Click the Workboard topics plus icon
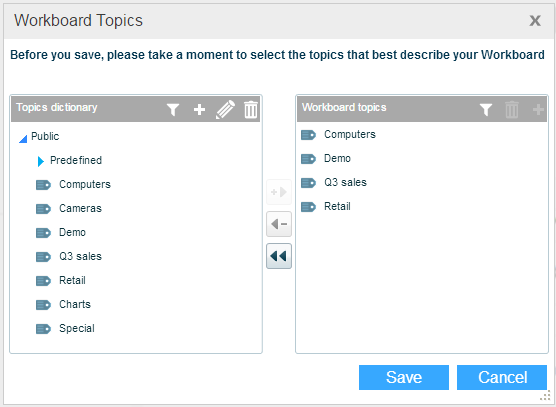This screenshot has width=556, height=407. 538,109
